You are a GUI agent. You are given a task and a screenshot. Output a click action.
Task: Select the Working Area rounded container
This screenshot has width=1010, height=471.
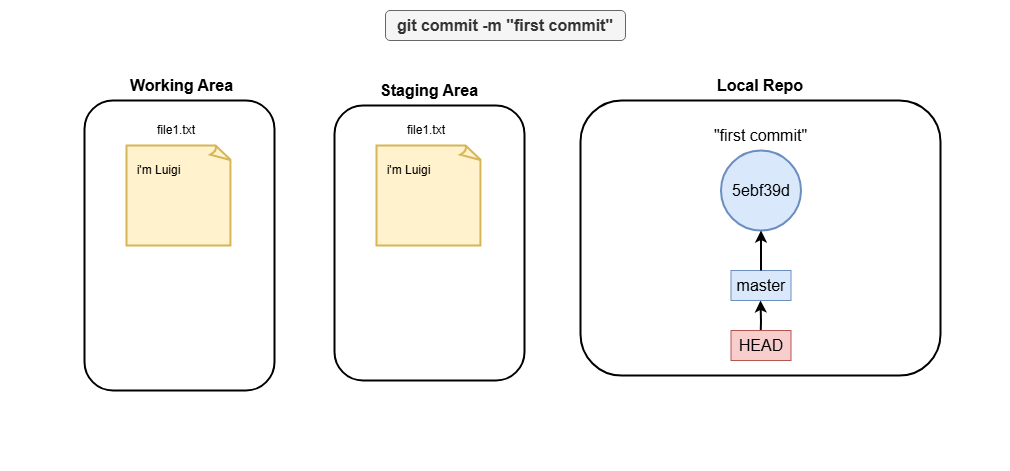(180, 245)
